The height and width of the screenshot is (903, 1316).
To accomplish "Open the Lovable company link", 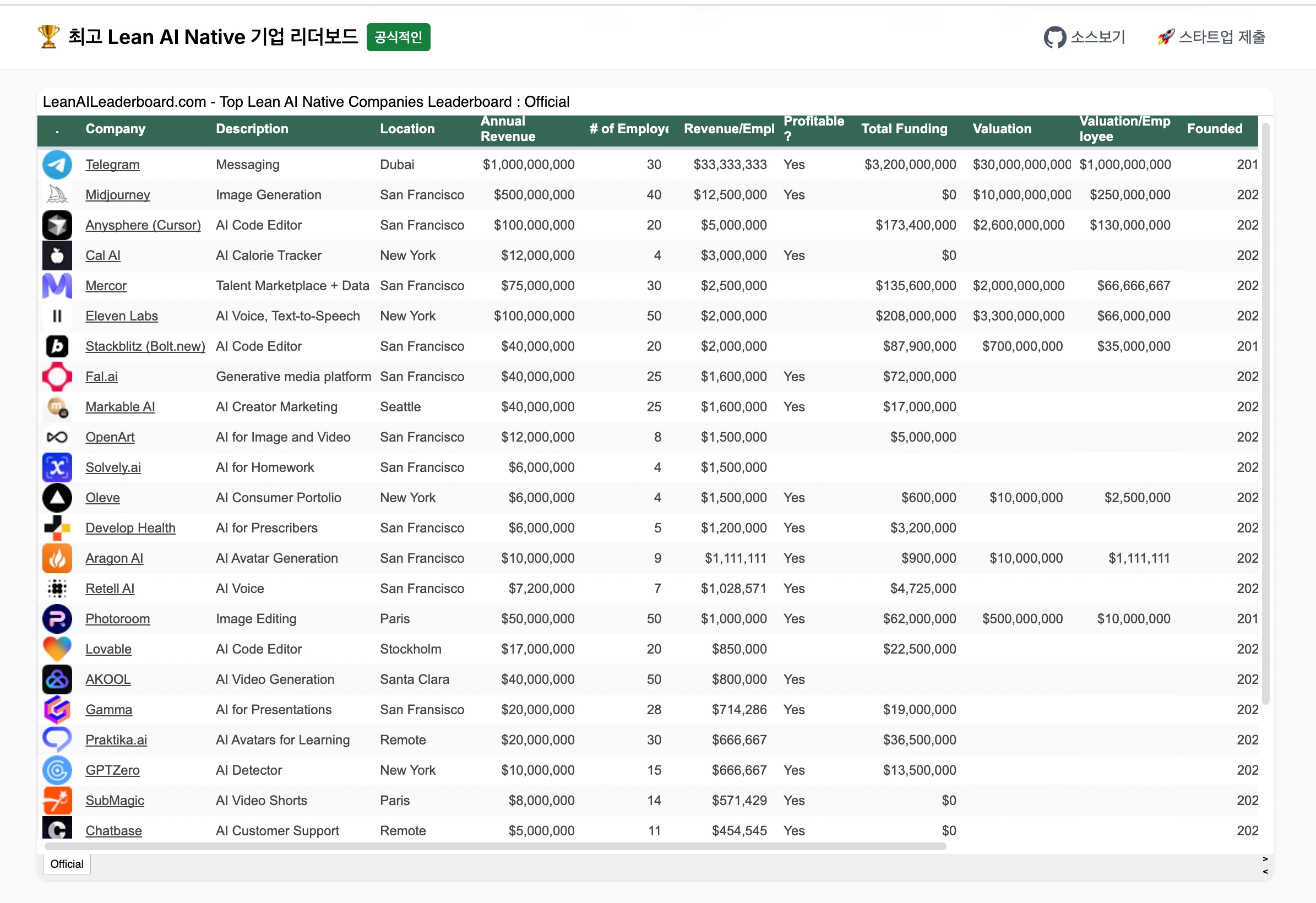I will click(108, 649).
